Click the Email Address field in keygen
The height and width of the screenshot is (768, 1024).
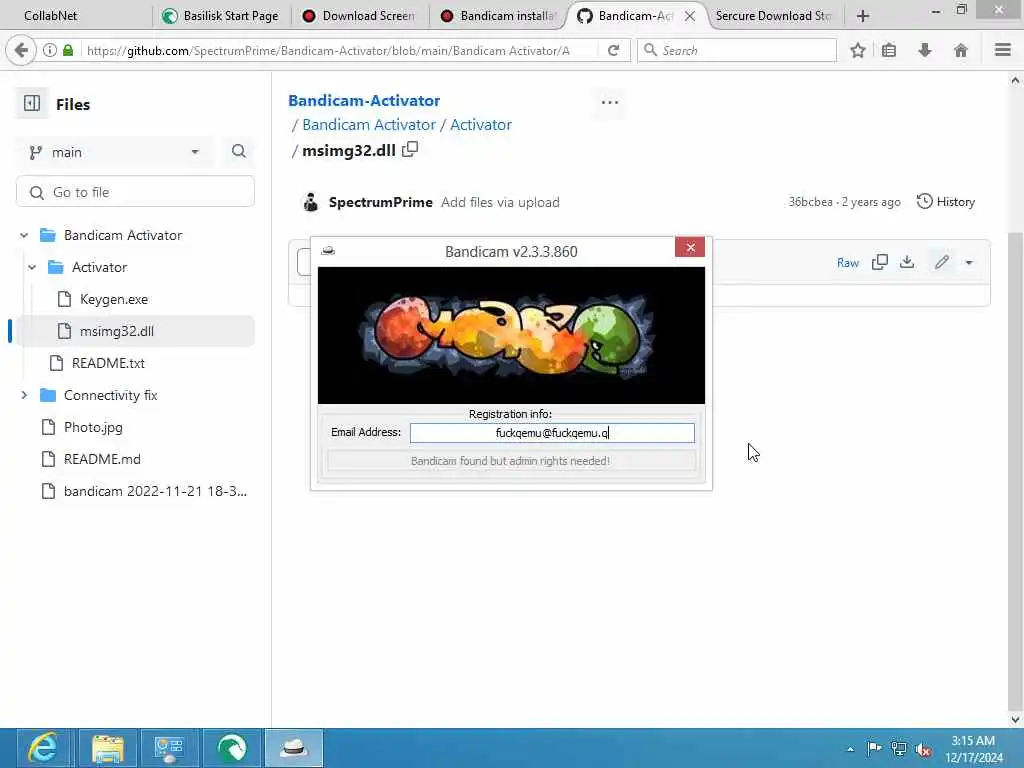click(x=552, y=433)
